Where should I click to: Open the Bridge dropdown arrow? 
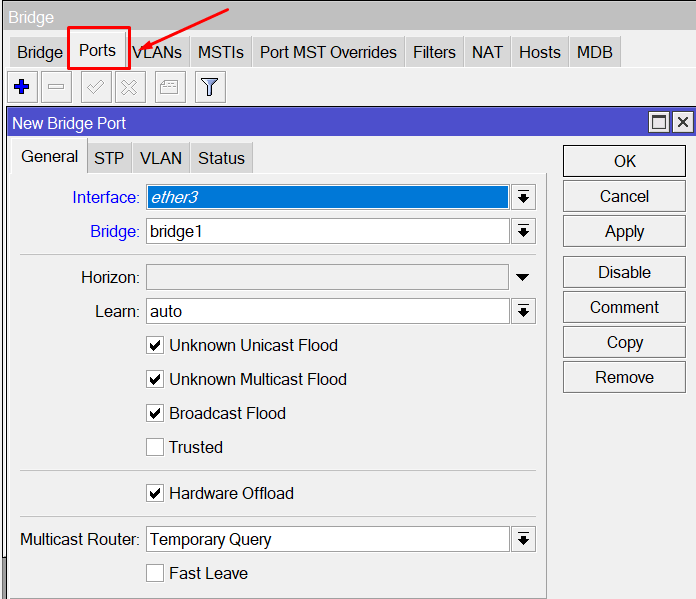point(523,231)
